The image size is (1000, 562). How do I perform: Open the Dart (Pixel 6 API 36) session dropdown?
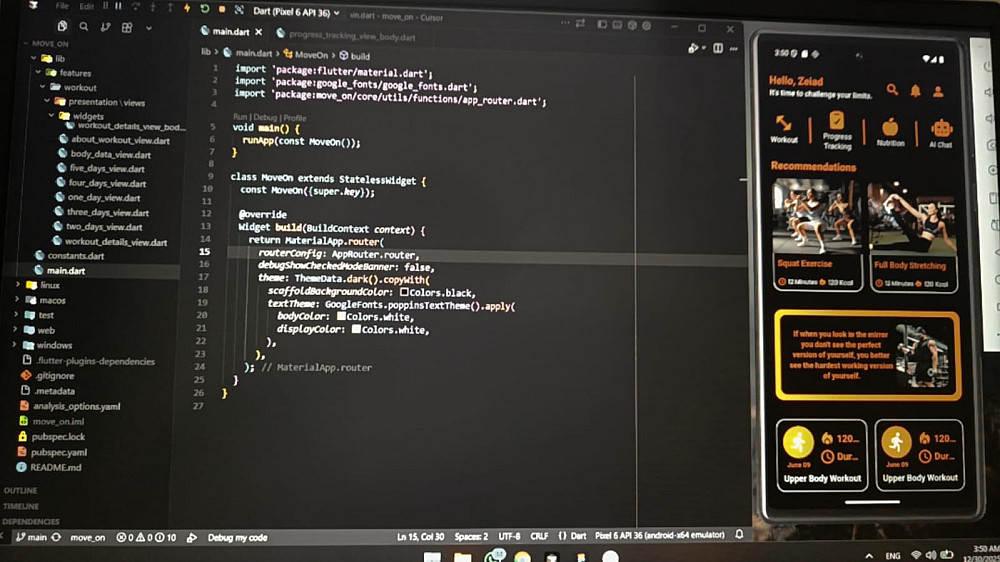pos(297,12)
